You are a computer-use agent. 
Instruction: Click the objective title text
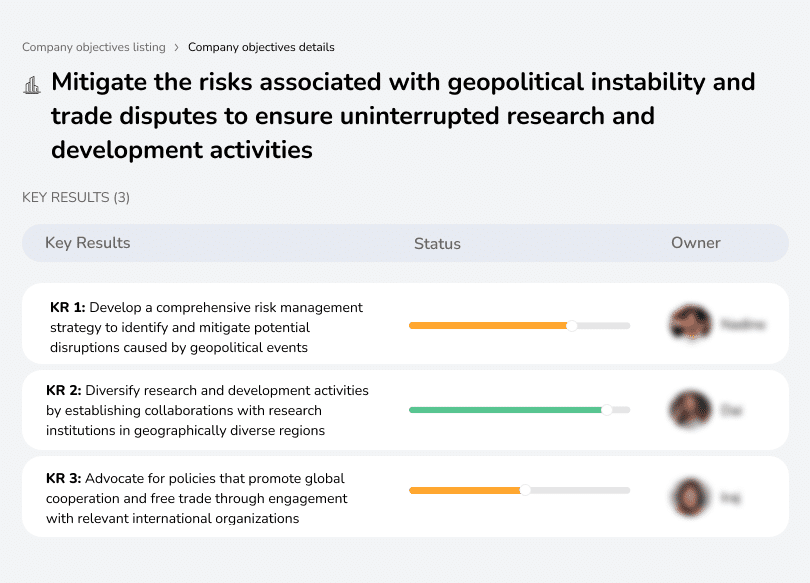[x=400, y=115]
